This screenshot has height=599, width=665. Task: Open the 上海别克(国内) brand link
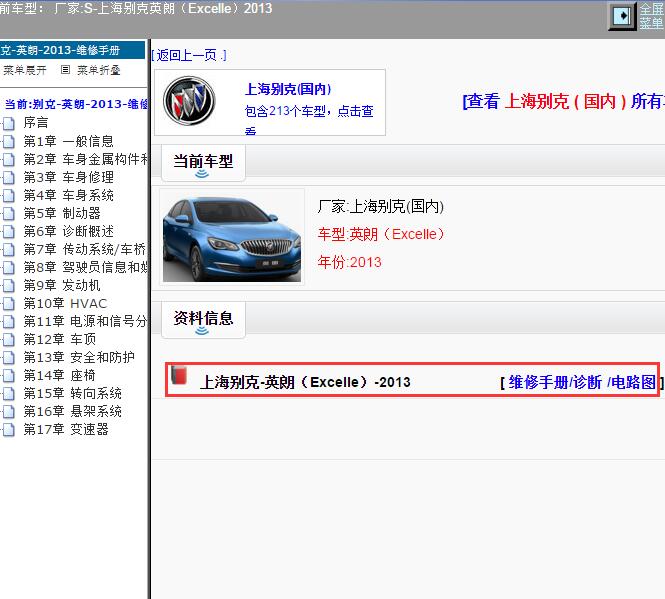288,89
